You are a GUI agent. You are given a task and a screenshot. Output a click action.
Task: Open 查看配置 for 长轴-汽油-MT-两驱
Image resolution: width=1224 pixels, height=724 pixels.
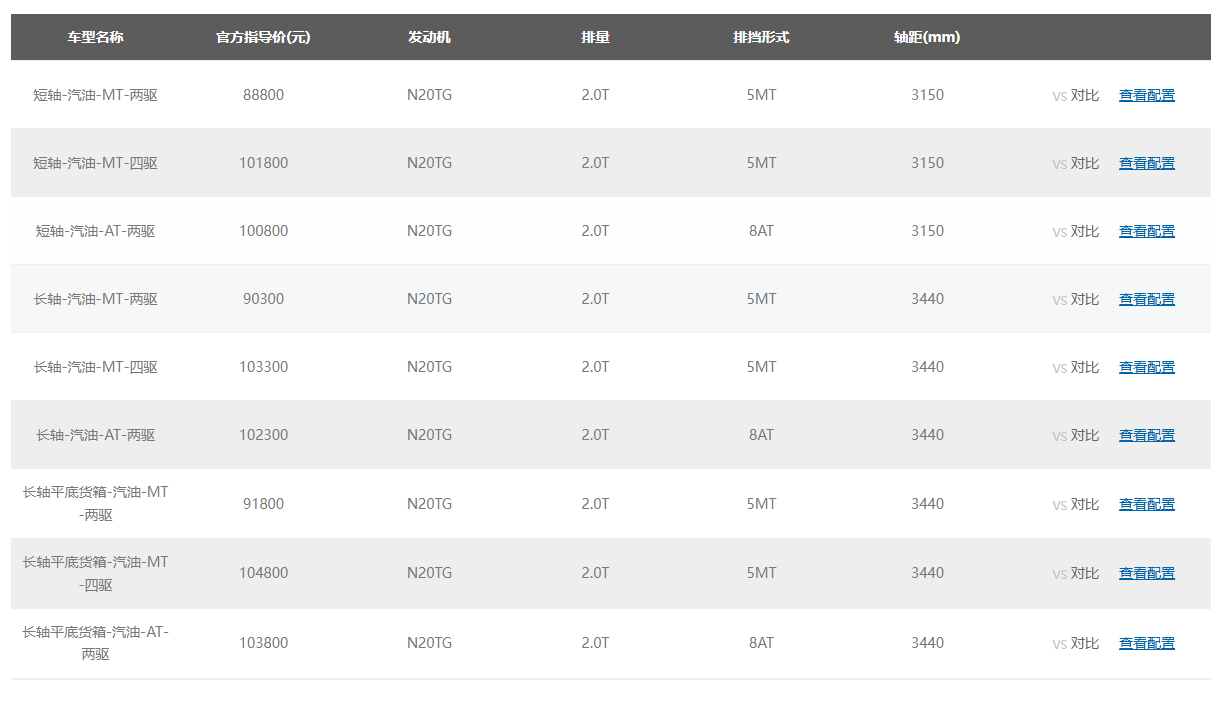[1146, 299]
